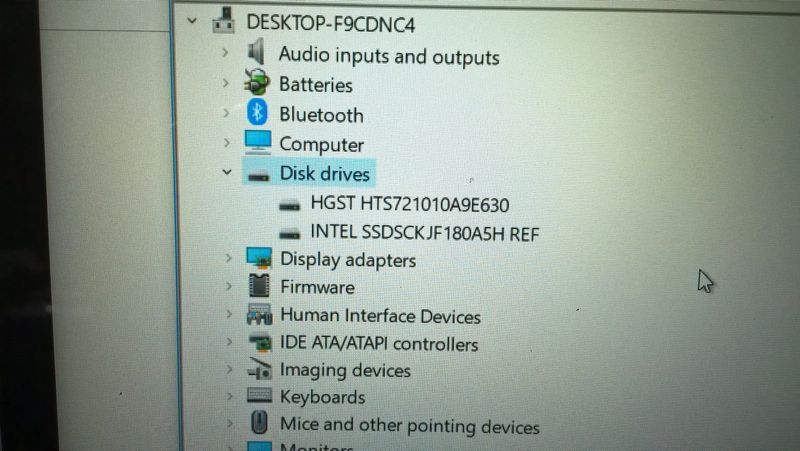Image resolution: width=800 pixels, height=451 pixels.
Task: Click the Computer monitor icon
Action: [258, 142]
